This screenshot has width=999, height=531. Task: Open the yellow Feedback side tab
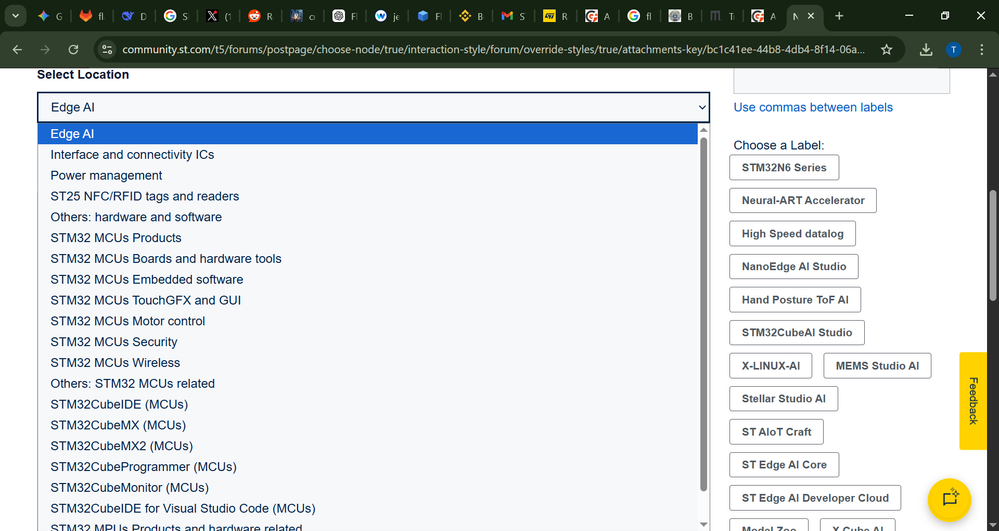click(x=973, y=401)
